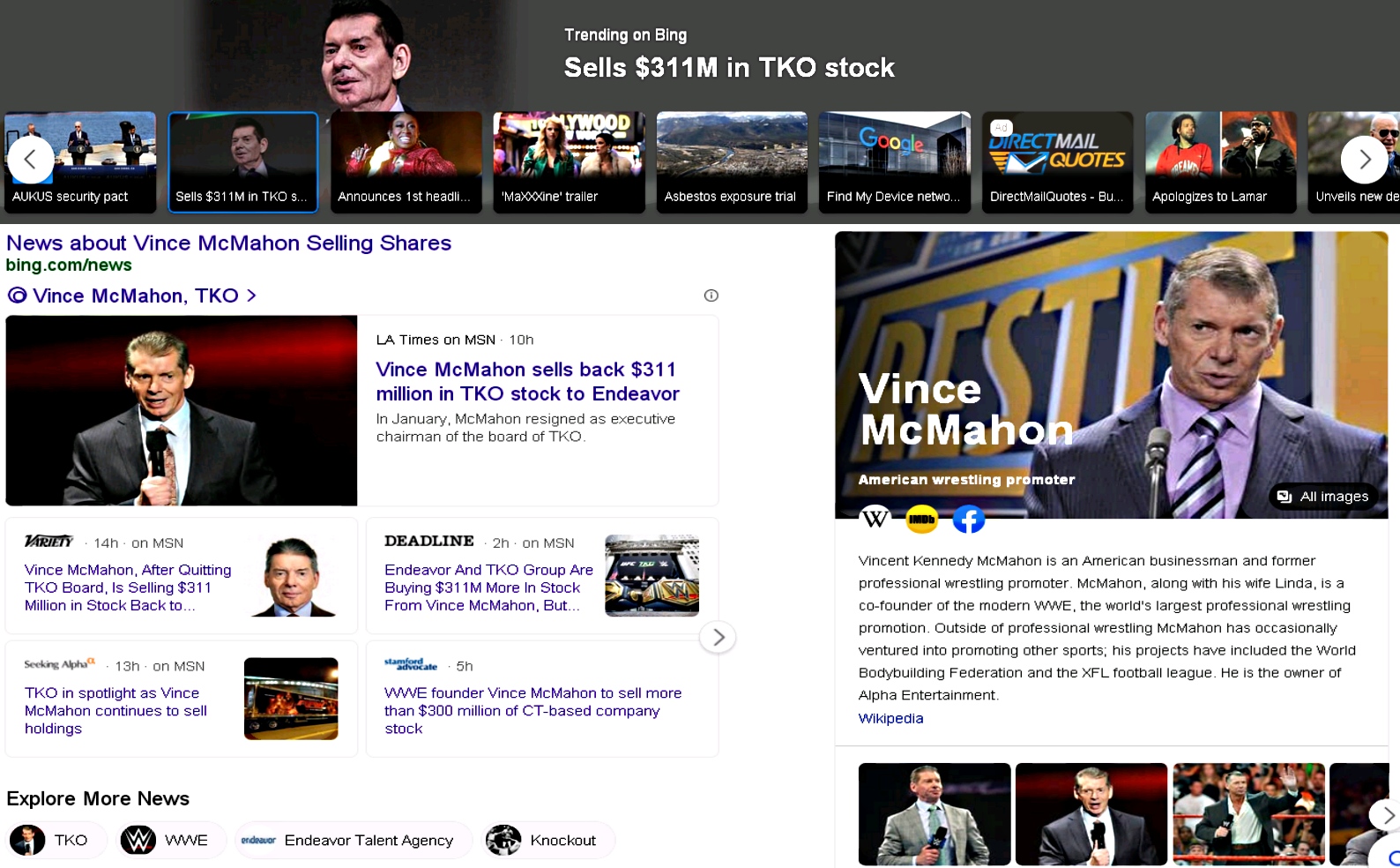Open Vince McMahon's IMDb icon
The image size is (1400, 868).
[921, 519]
